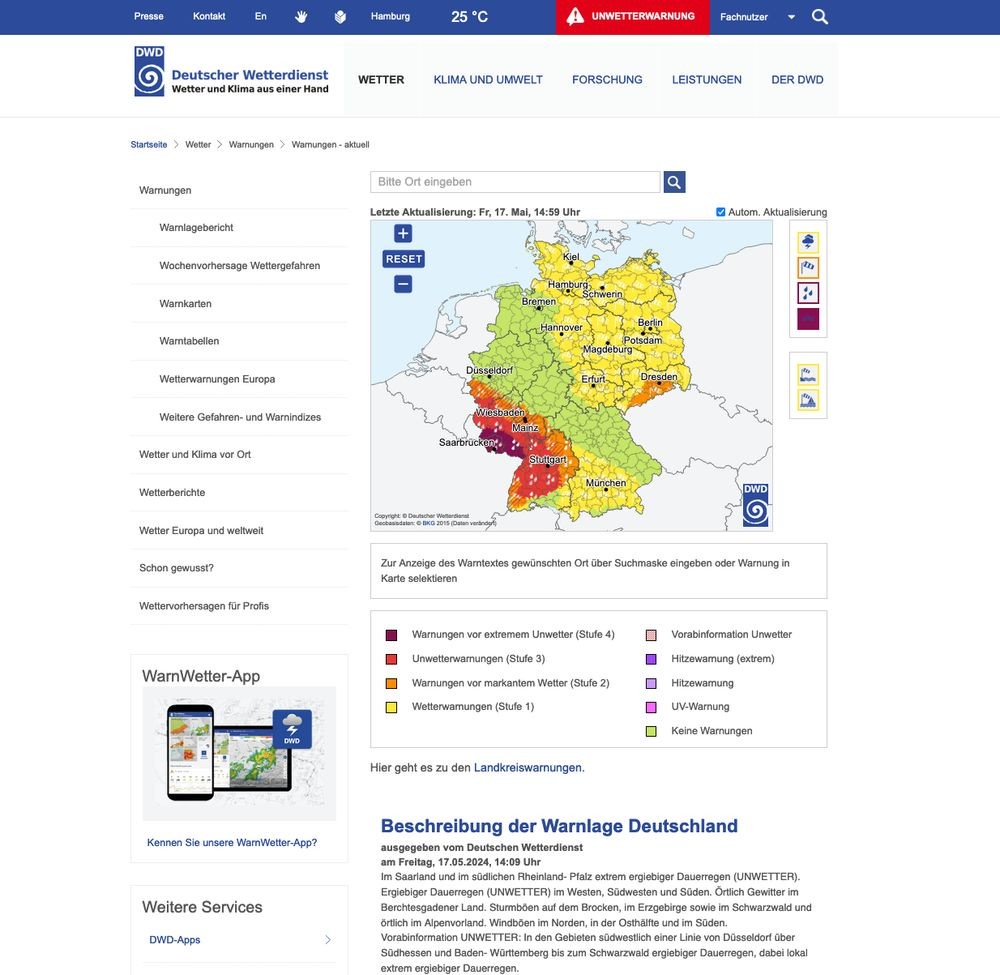Click the UNWETTERWARNUNG red banner button

(x=633, y=17)
